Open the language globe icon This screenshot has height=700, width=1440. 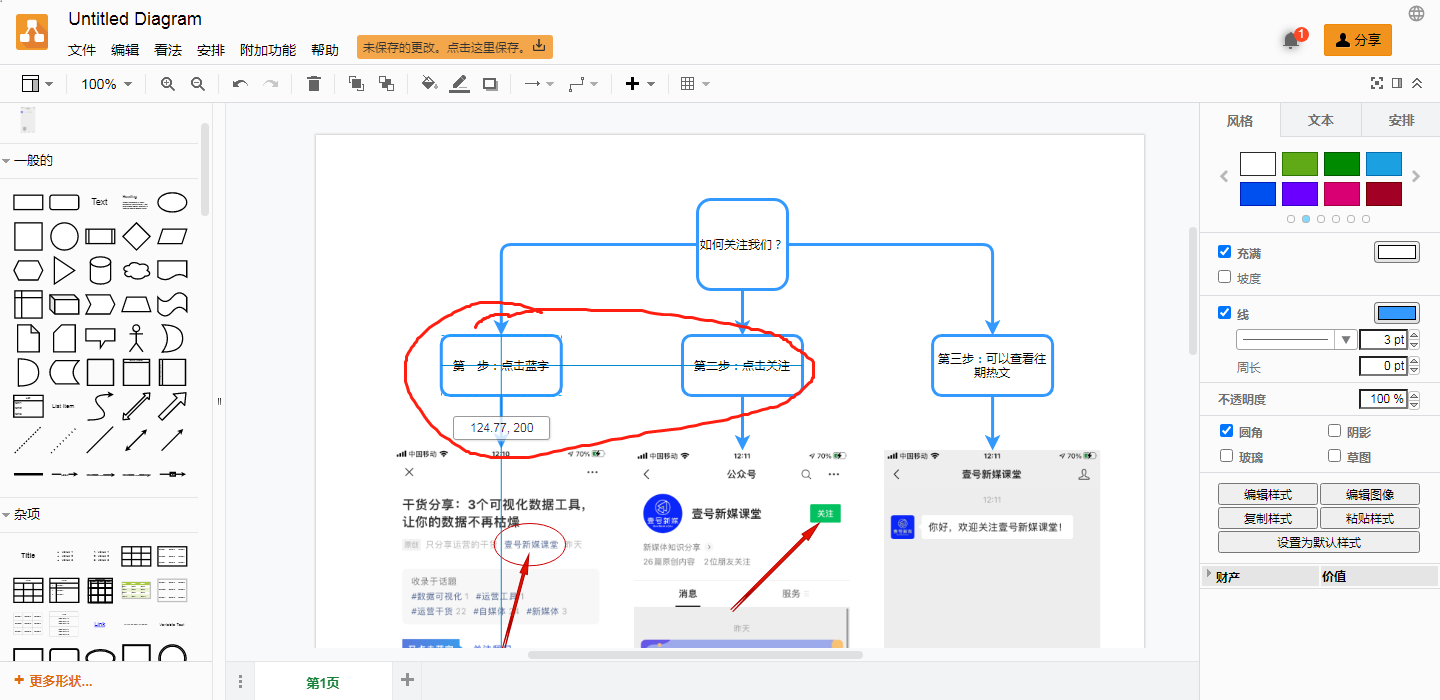(1417, 14)
